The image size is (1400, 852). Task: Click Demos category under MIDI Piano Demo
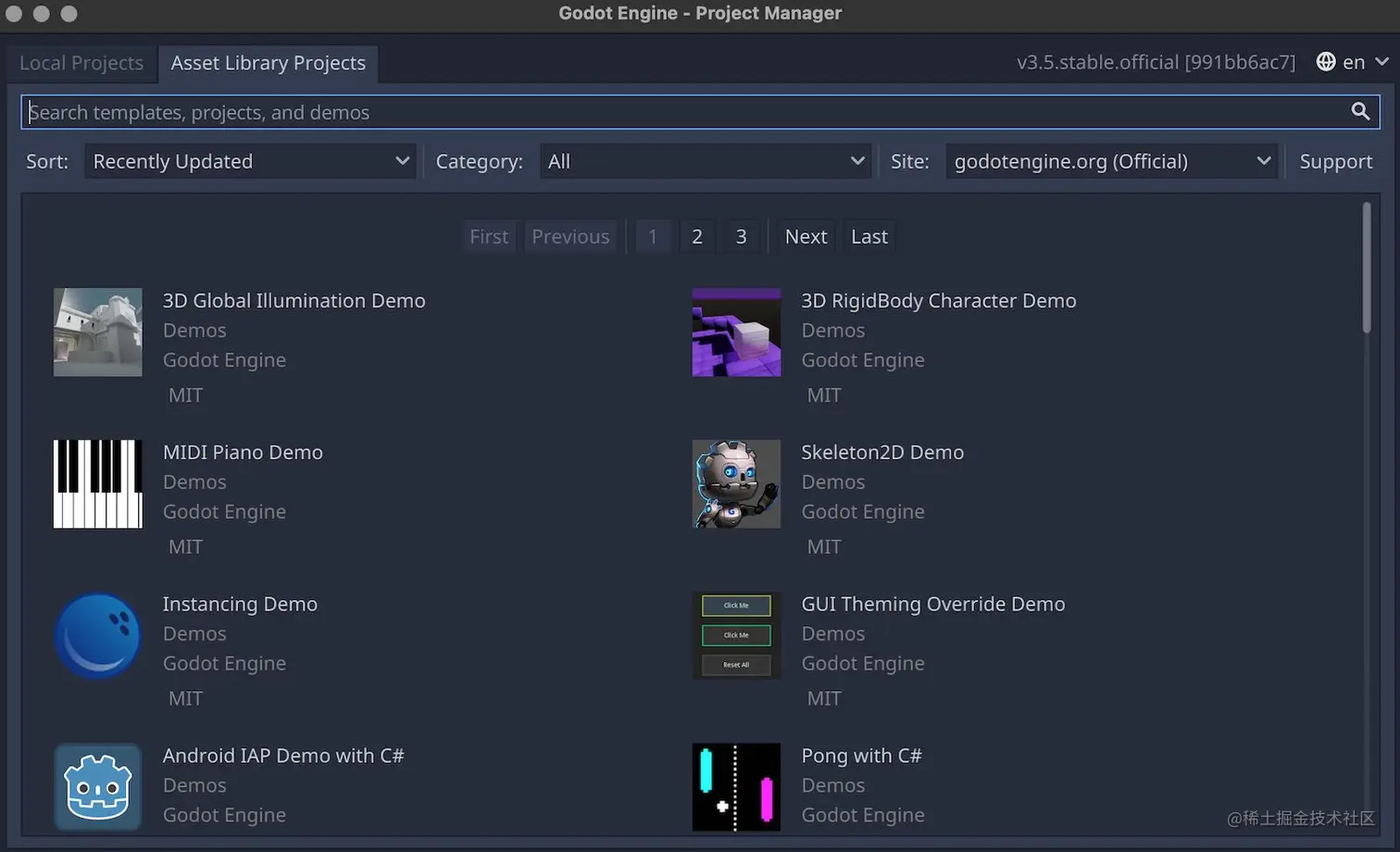click(194, 482)
